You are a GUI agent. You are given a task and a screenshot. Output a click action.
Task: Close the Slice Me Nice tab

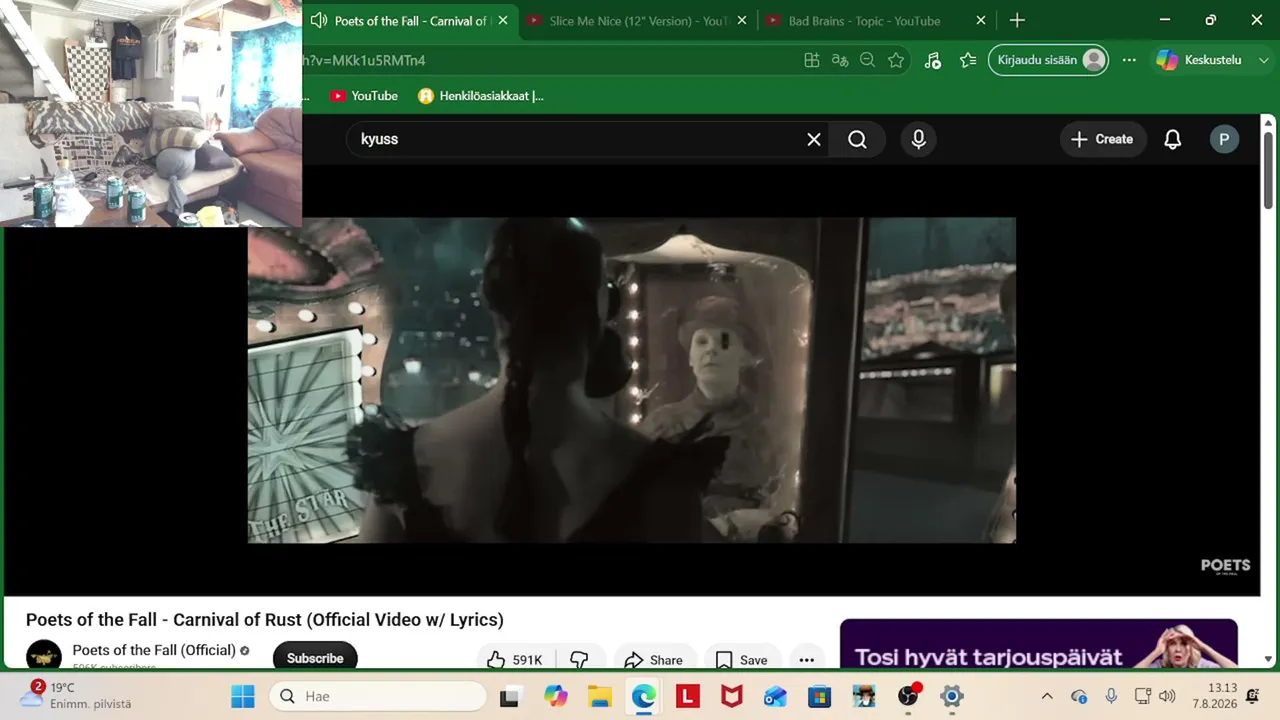[742, 21]
